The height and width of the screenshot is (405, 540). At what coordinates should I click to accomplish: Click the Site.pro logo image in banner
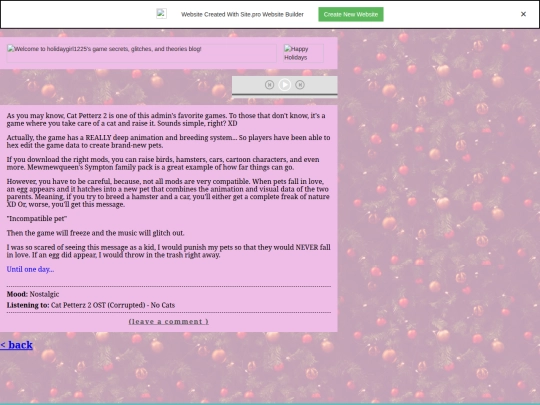162,13
